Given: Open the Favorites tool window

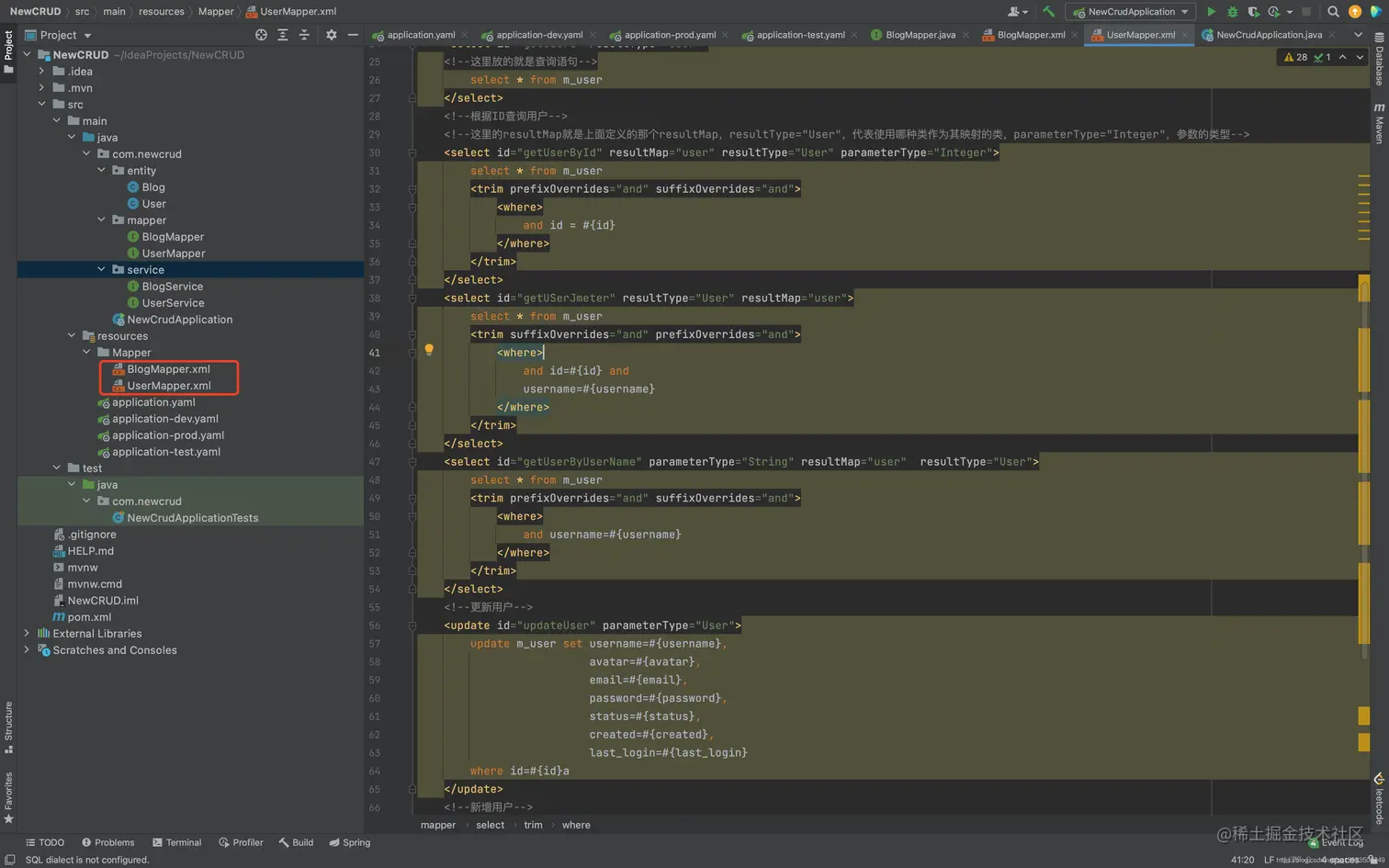Looking at the screenshot, I should click(x=8, y=797).
